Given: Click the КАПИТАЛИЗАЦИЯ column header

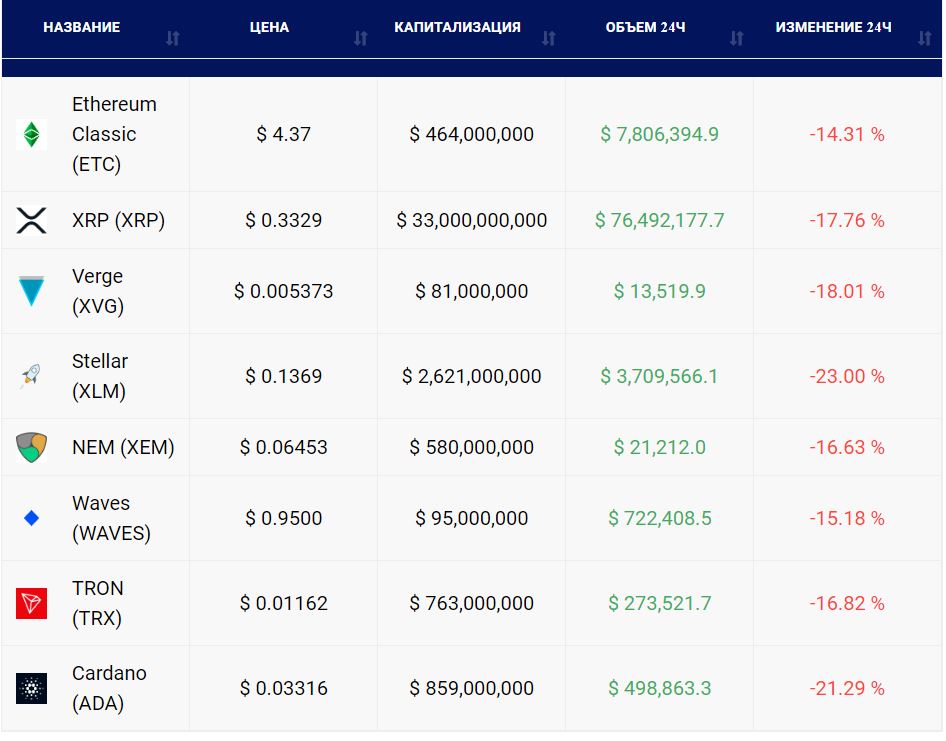Looking at the screenshot, I should pyautogui.click(x=457, y=27).
